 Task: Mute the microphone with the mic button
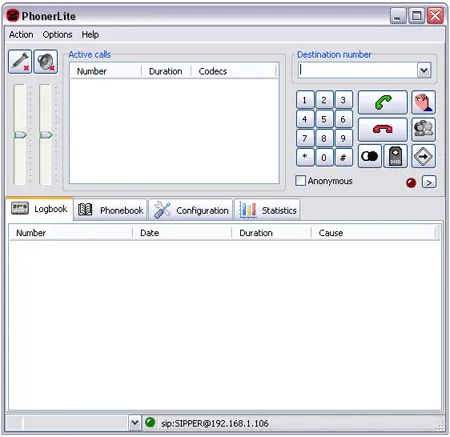coord(20,62)
